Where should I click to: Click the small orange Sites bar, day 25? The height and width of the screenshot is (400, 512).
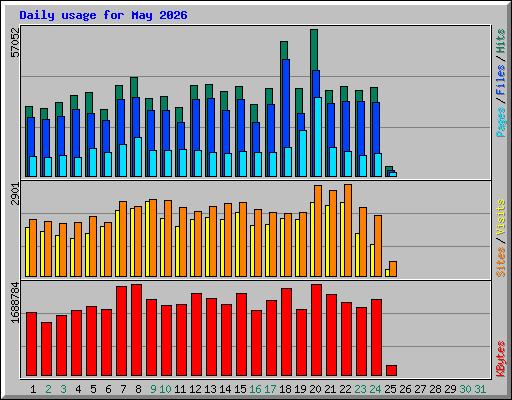pos(393,269)
